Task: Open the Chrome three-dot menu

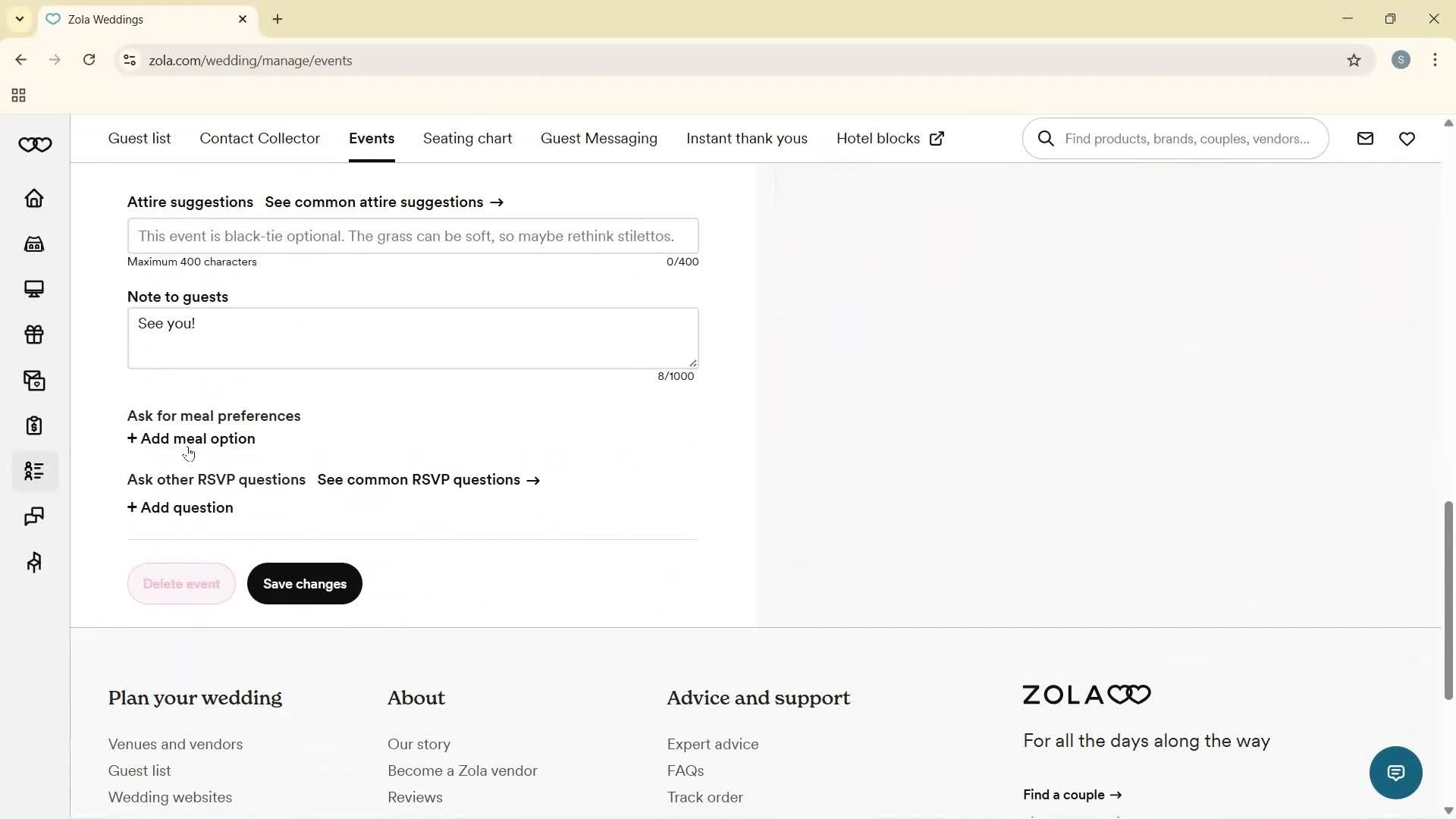Action: click(x=1436, y=60)
